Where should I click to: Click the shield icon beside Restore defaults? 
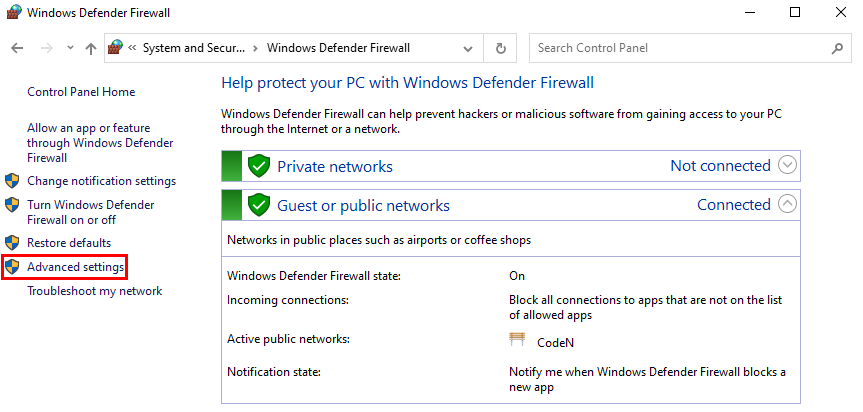click(x=13, y=243)
